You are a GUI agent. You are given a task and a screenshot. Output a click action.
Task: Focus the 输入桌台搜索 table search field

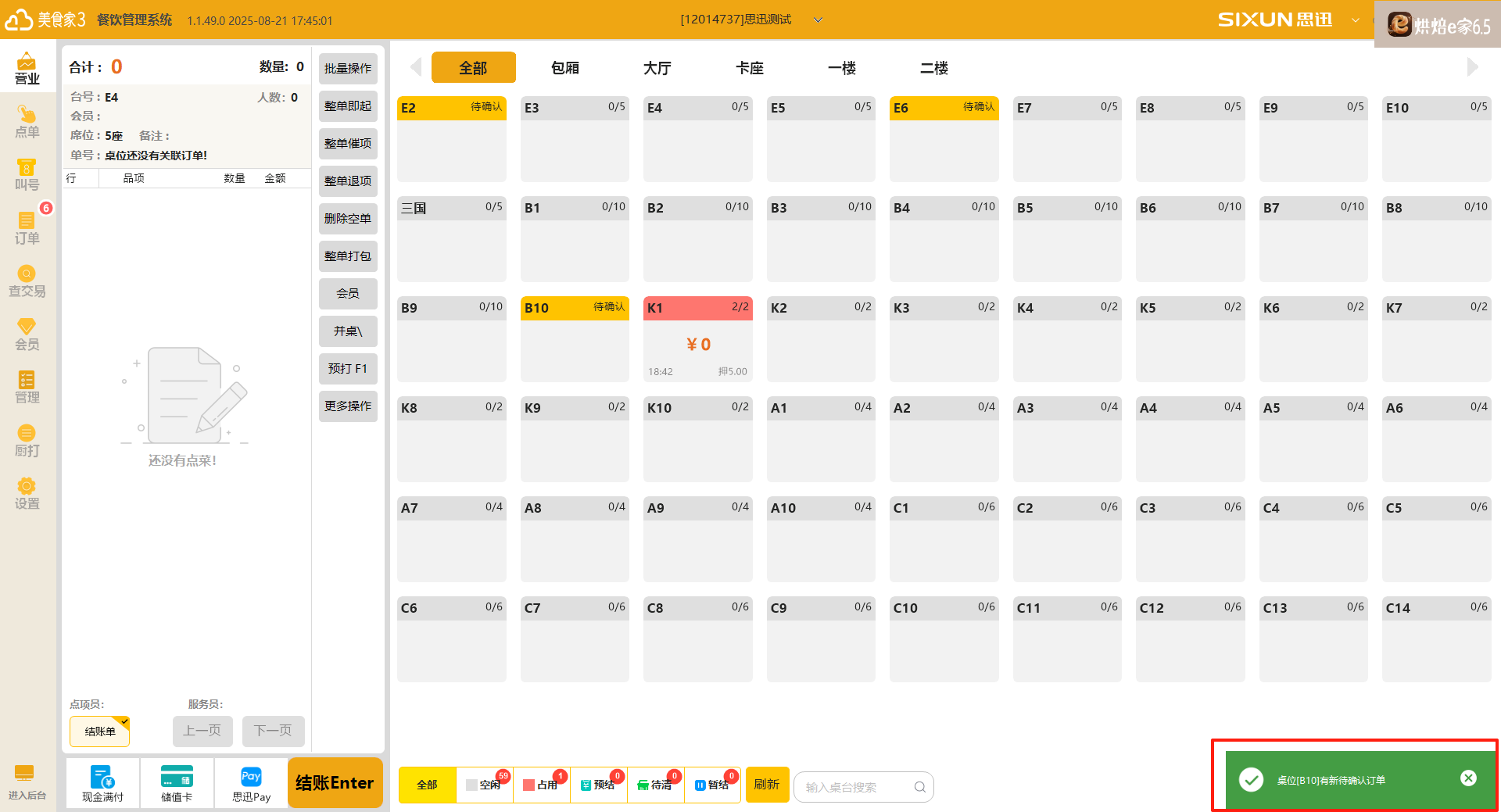[863, 787]
